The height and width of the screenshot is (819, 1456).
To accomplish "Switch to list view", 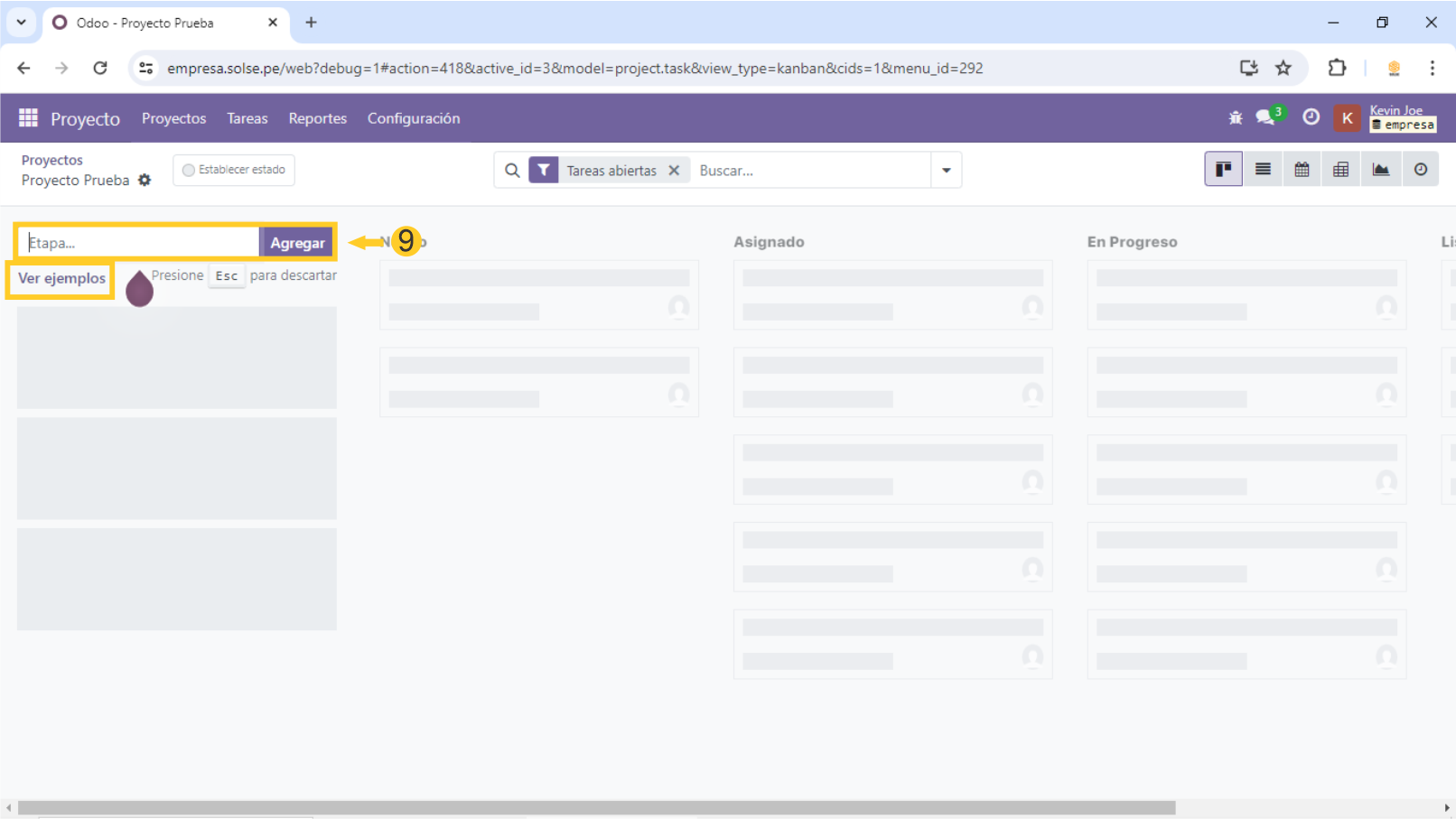I will (x=1263, y=170).
